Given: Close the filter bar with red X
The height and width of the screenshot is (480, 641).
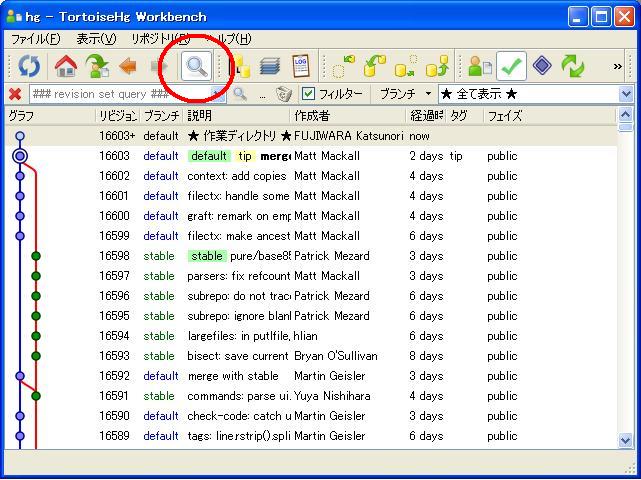Looking at the screenshot, I should [15, 94].
